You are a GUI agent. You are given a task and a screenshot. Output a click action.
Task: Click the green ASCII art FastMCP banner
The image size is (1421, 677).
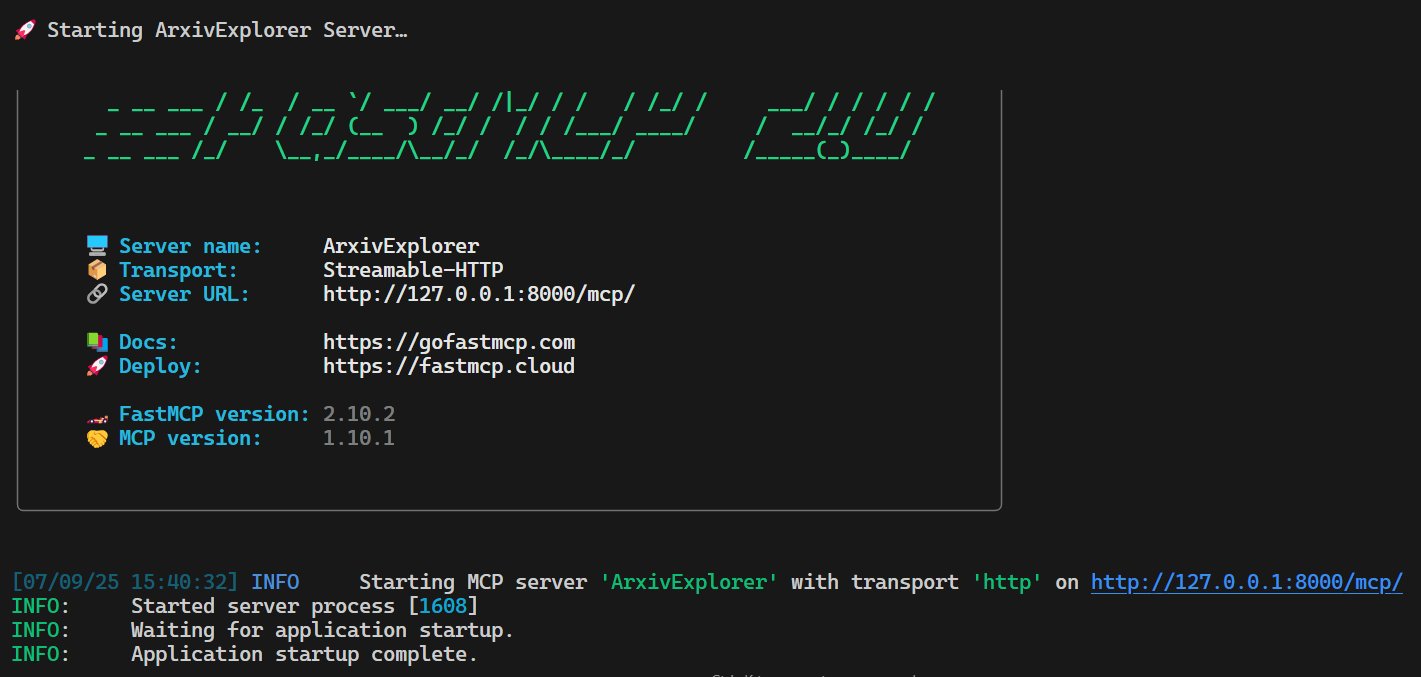(x=511, y=126)
